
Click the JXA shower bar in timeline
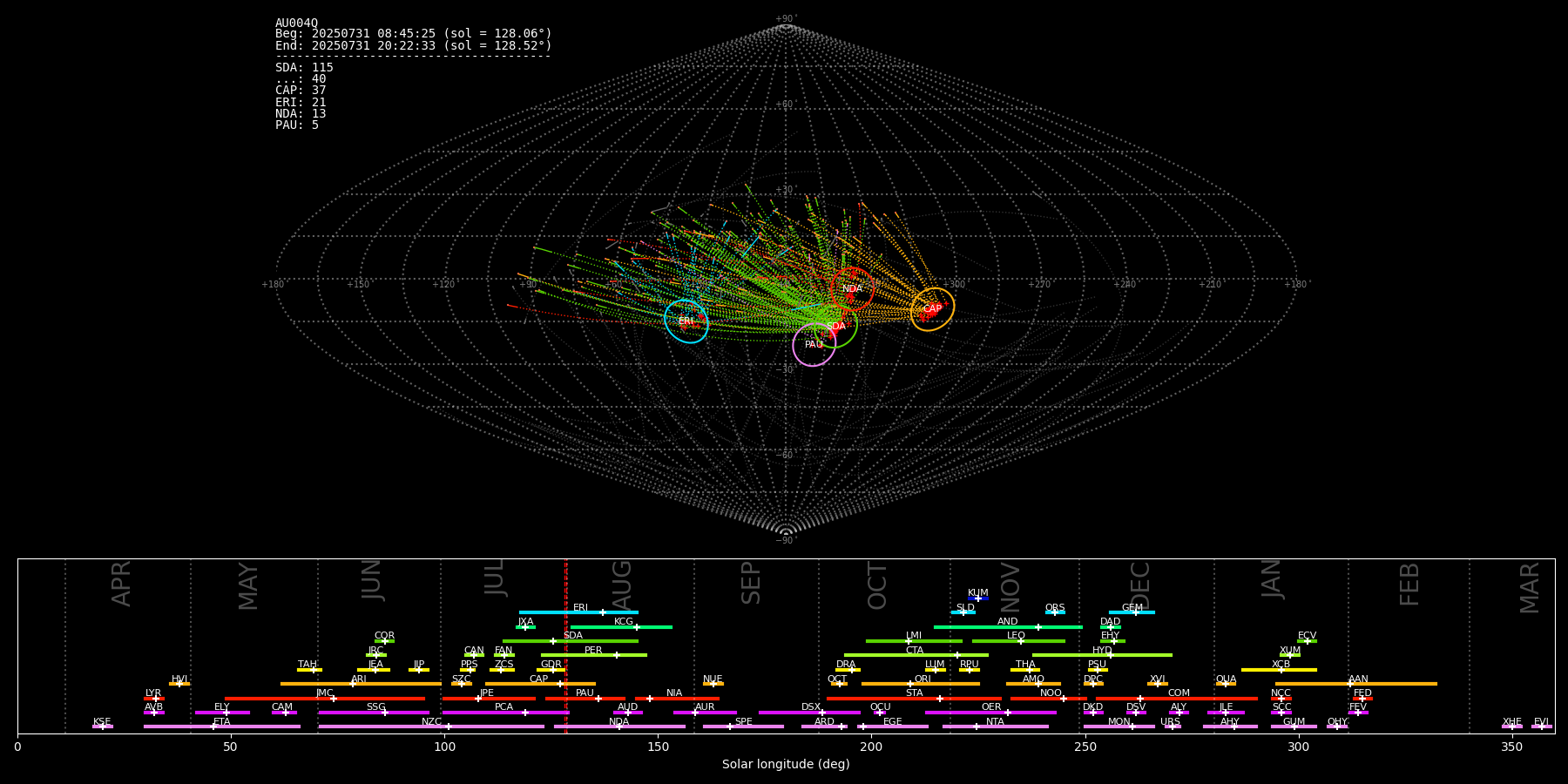pyautogui.click(x=525, y=626)
